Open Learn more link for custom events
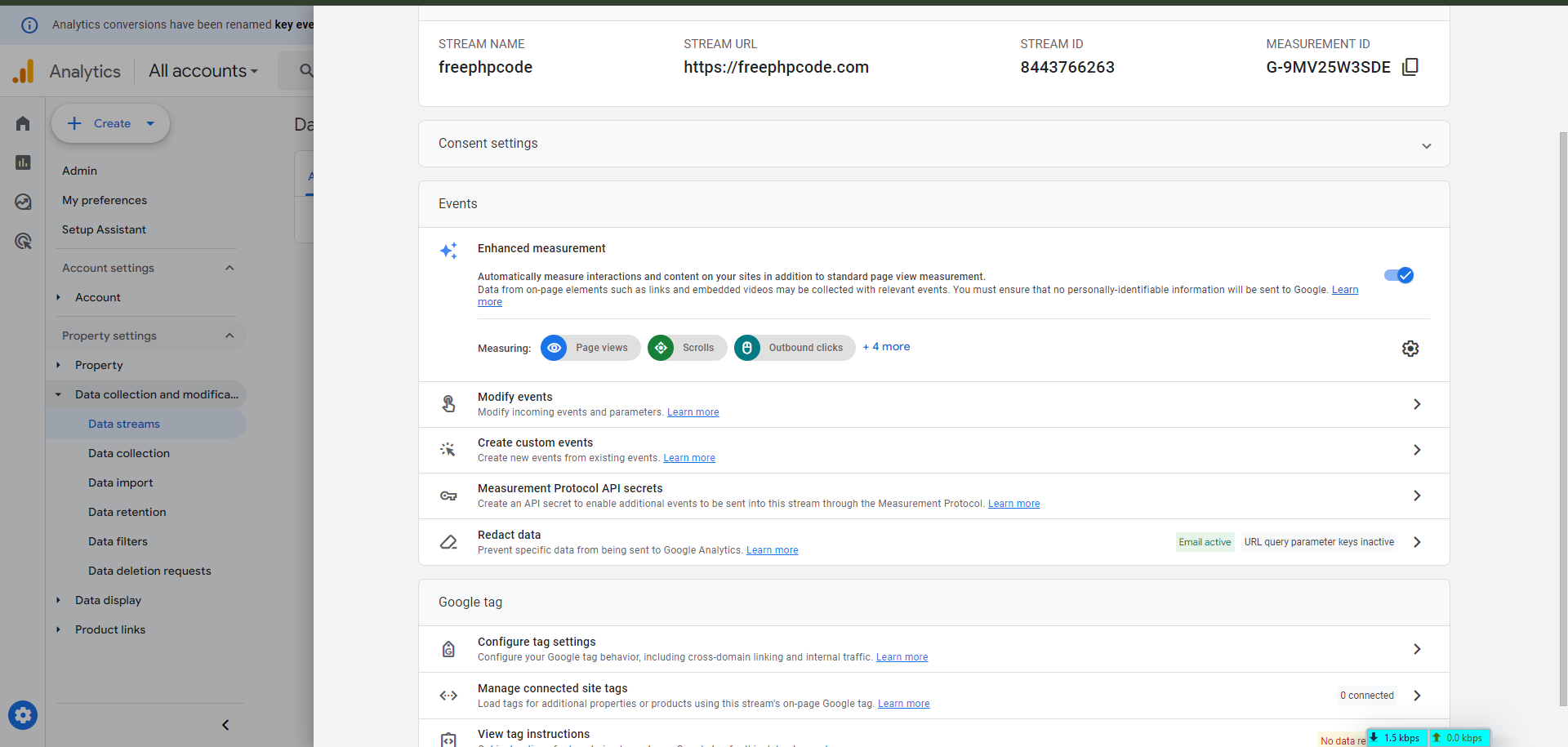The image size is (1568, 747). 689,458
